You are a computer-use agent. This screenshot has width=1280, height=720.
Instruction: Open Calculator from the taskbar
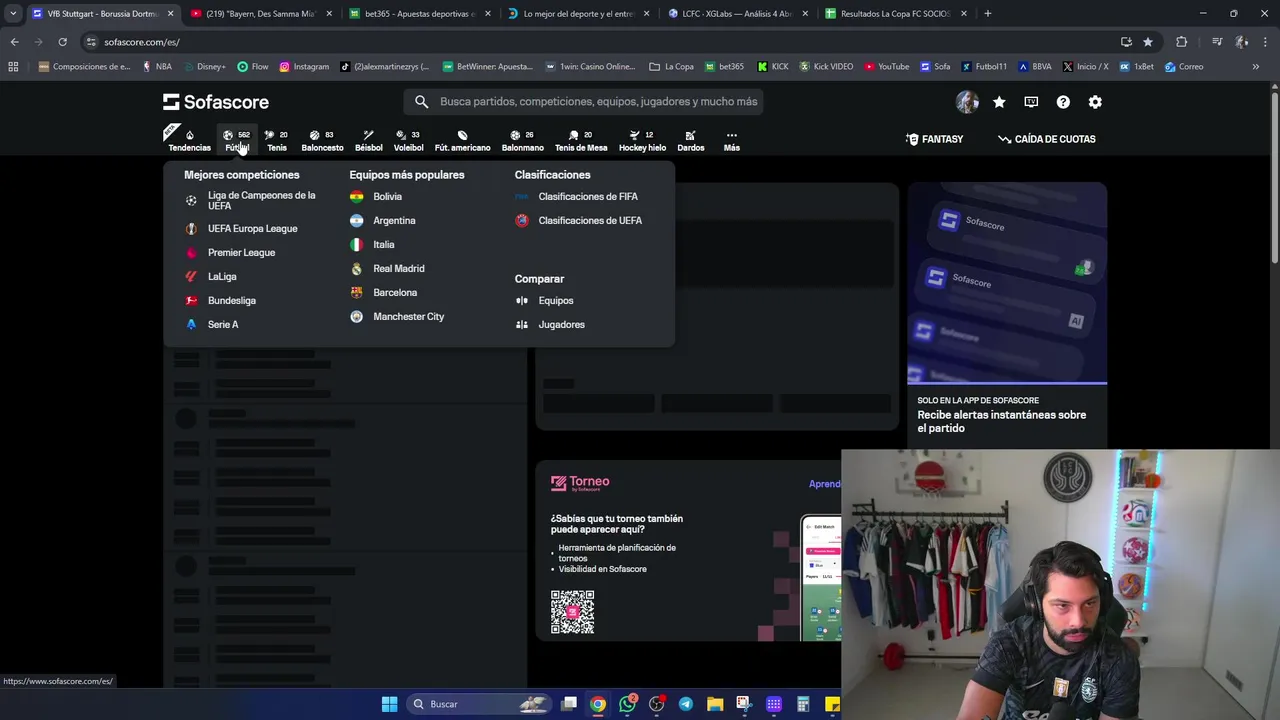coord(803,704)
